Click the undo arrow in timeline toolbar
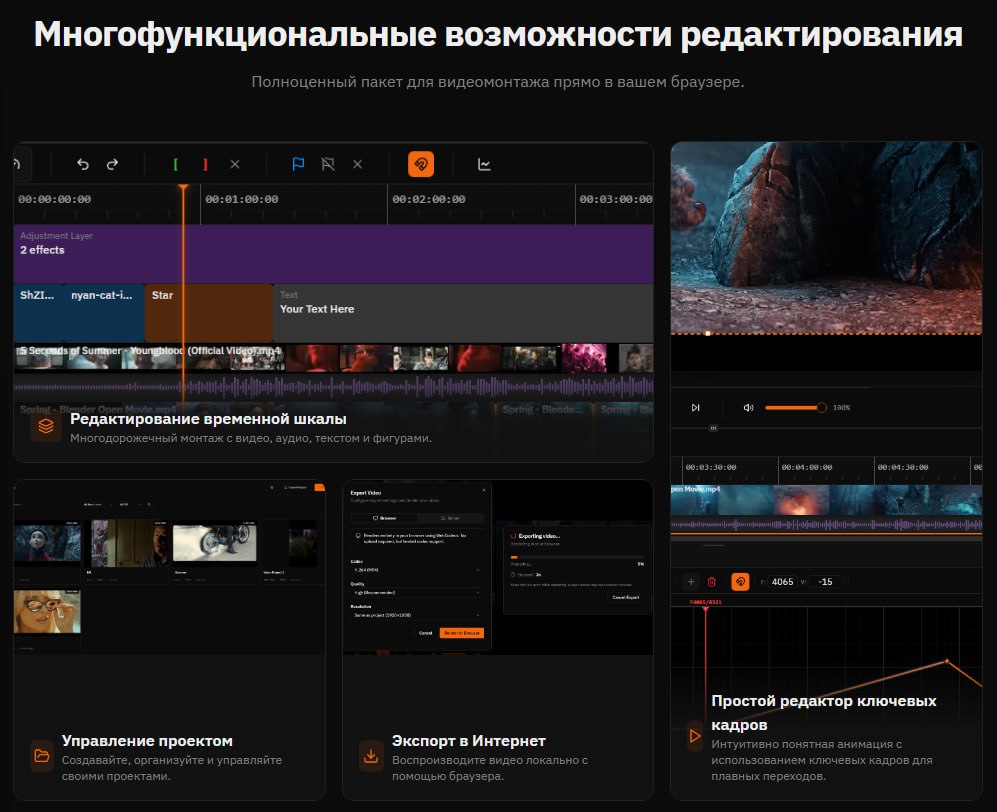Image resolution: width=997 pixels, height=812 pixels. coord(83,165)
